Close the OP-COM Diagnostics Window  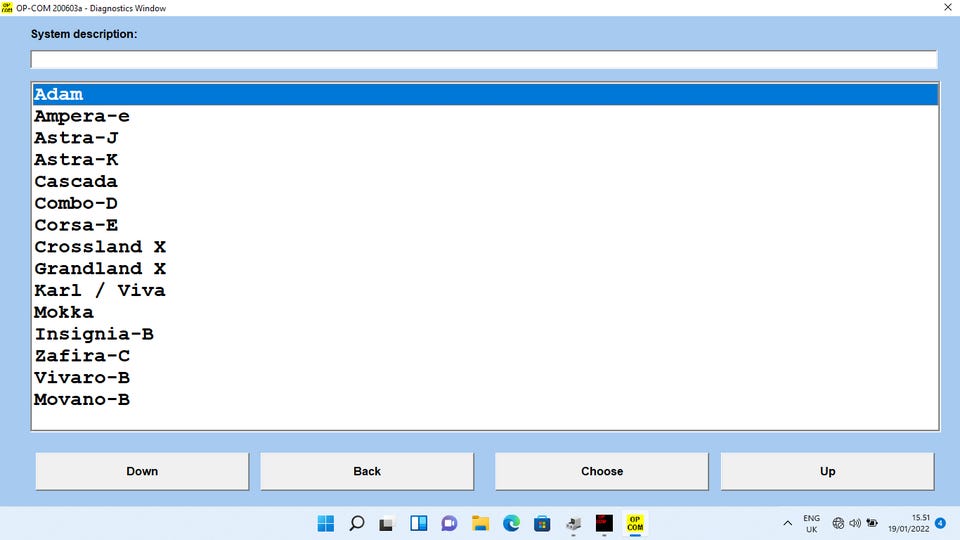coord(947,8)
